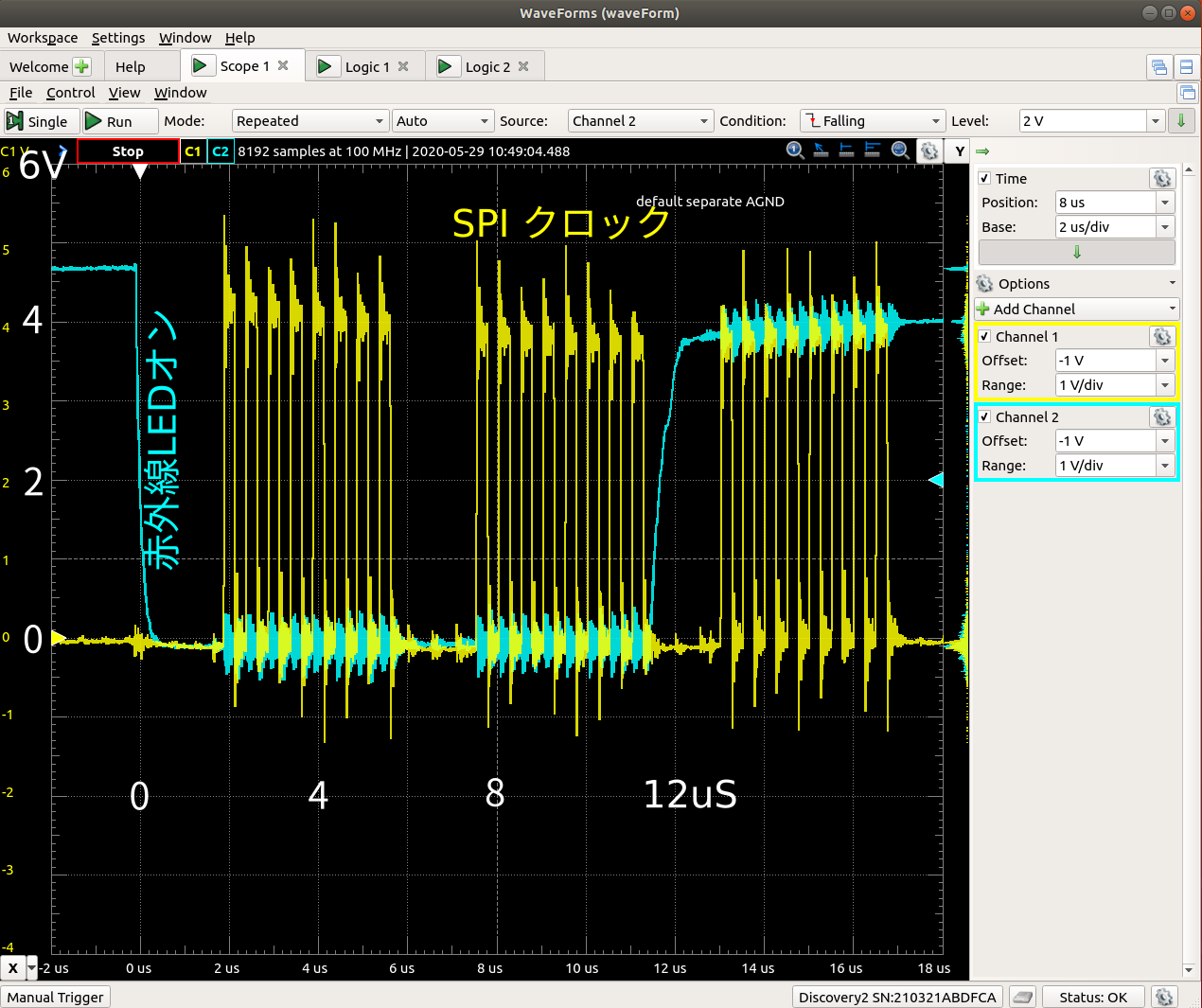Switch to the Logic 1 tab

click(x=366, y=66)
